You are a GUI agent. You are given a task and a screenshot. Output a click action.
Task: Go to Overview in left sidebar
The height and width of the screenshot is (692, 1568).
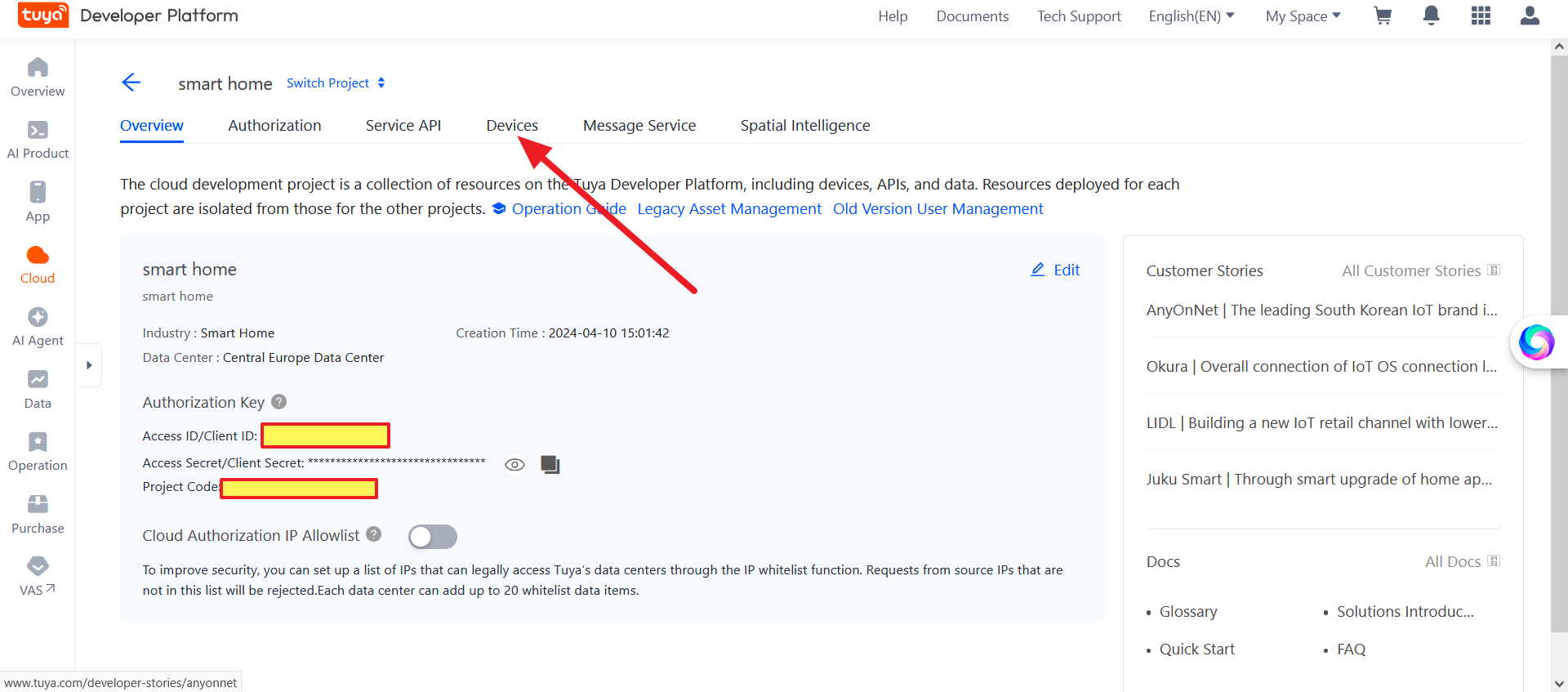click(38, 78)
